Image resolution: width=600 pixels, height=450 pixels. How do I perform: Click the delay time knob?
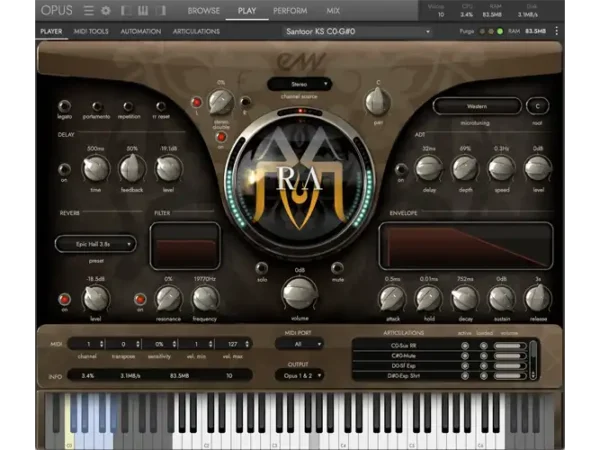pyautogui.click(x=95, y=169)
